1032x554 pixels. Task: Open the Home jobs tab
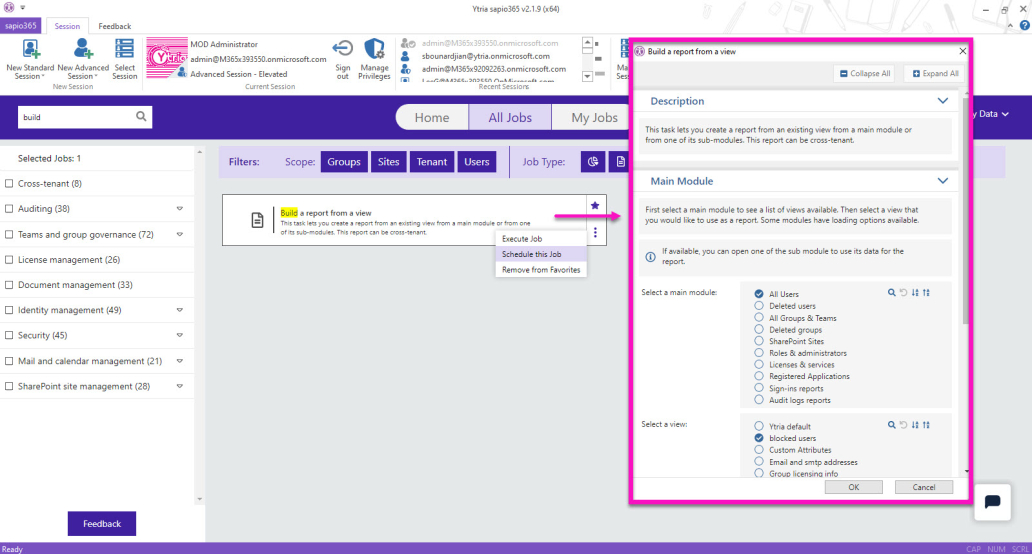coord(432,117)
